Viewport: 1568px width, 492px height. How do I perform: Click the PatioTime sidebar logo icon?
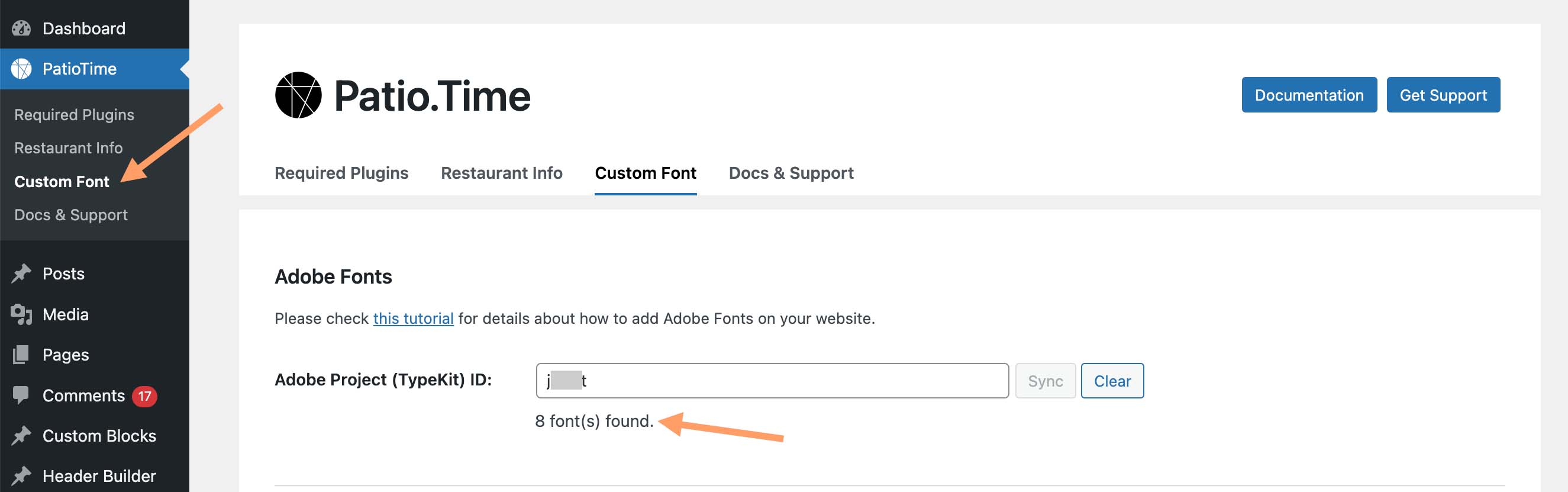pyautogui.click(x=21, y=69)
